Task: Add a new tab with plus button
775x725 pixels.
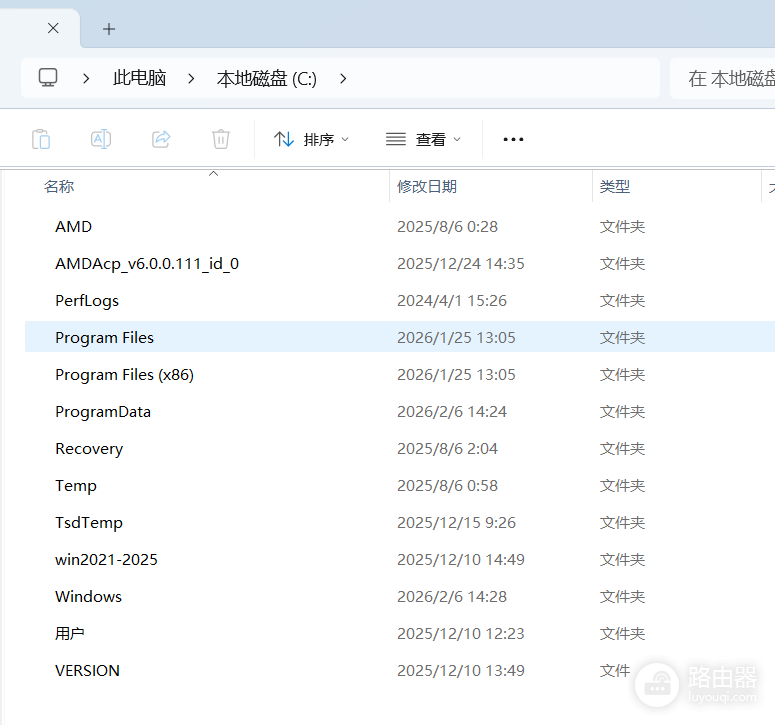Action: pos(109,29)
